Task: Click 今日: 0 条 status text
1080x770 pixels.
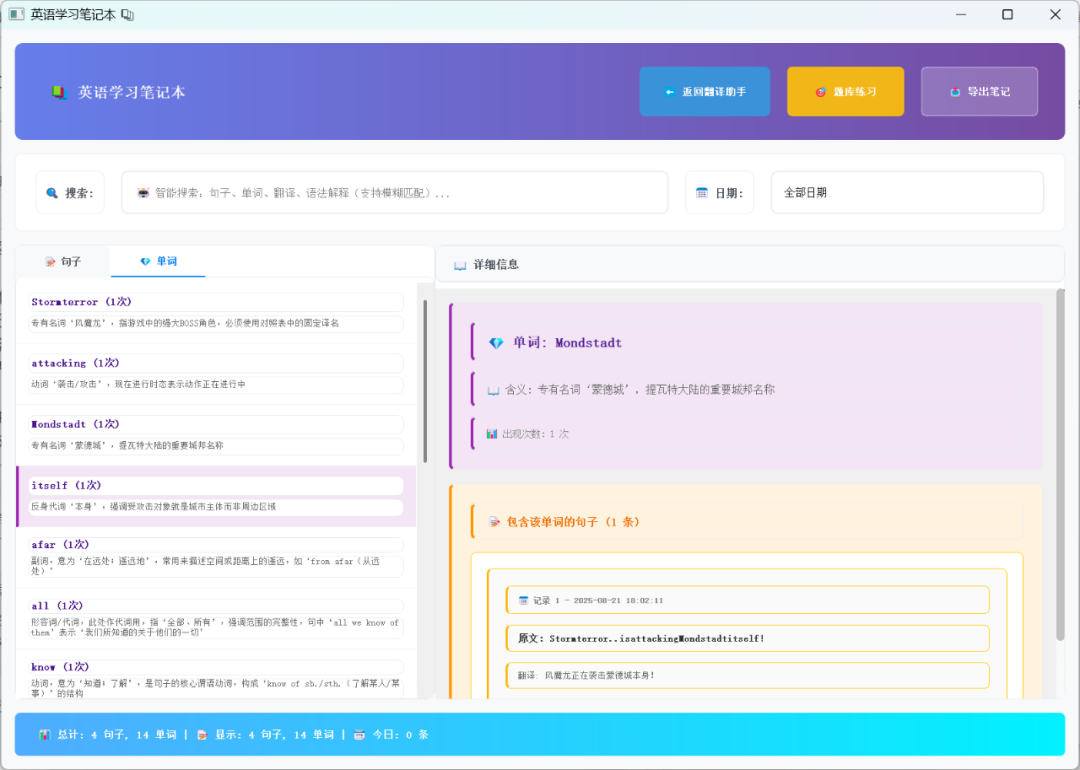Action: 400,735
